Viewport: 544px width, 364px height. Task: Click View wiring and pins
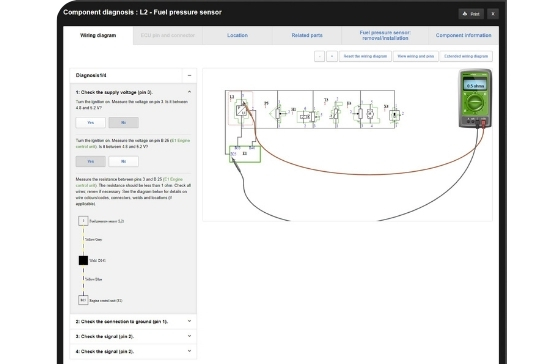416,56
